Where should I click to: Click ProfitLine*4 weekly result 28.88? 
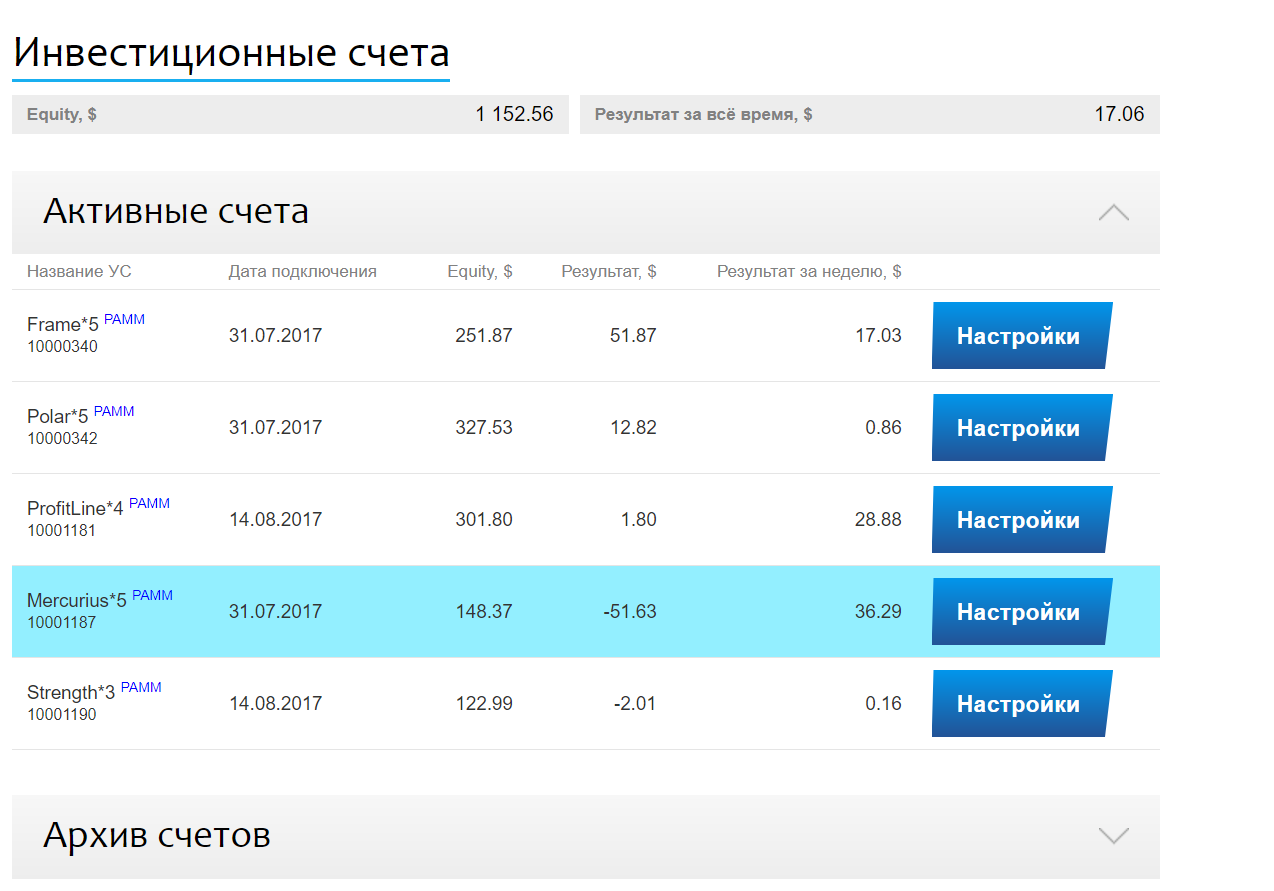[878, 520]
